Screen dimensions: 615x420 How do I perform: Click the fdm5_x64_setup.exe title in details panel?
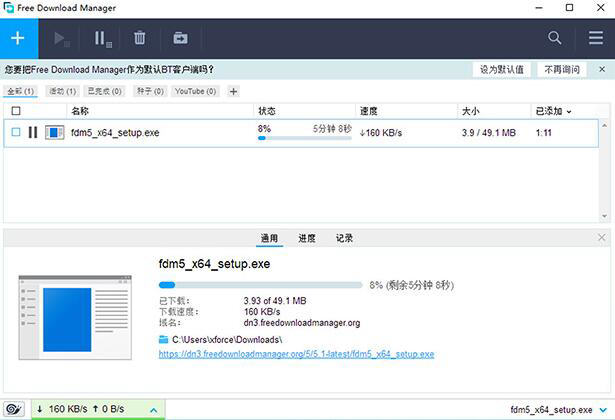click(214, 264)
